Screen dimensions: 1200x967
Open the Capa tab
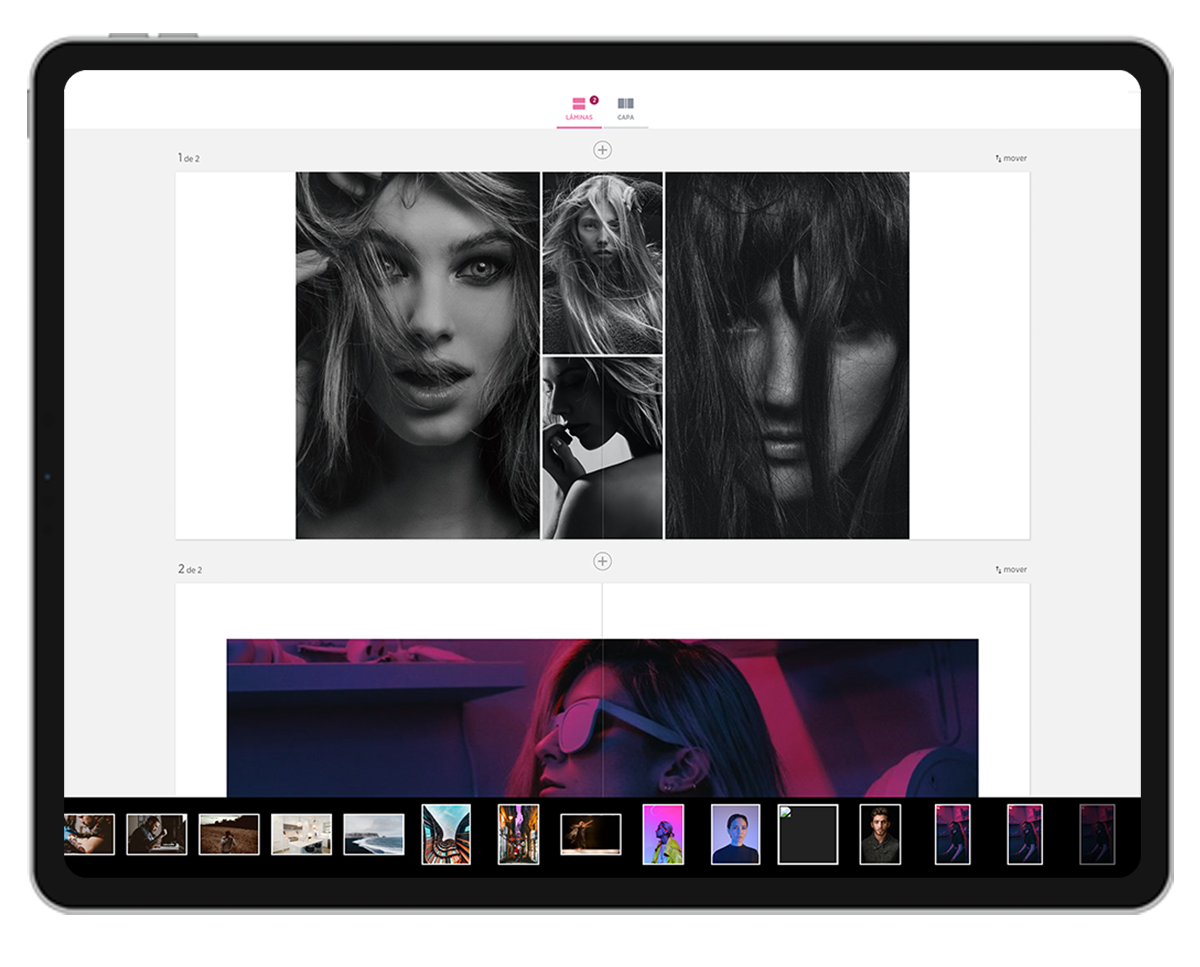(626, 108)
